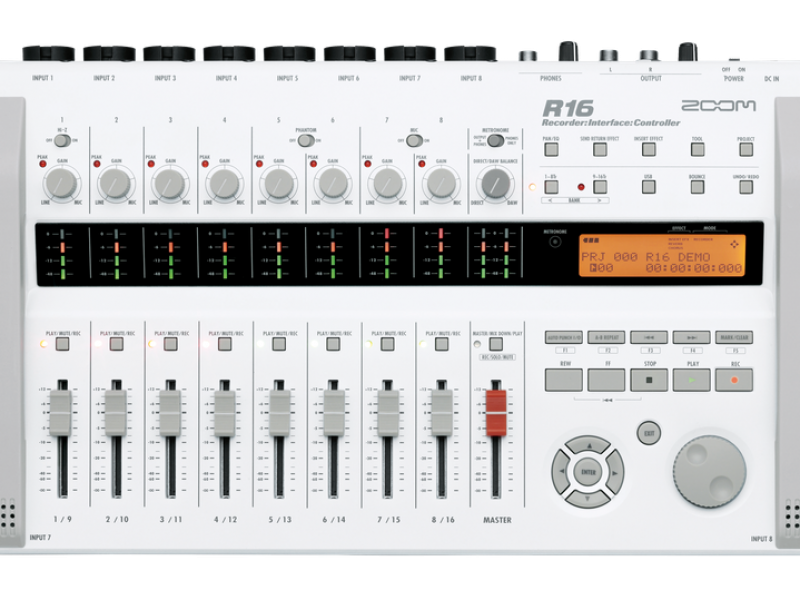Toggle PLAY/MUTE/REC for track 6/14
Image resolution: width=800 pixels, height=600 pixels.
tap(333, 344)
